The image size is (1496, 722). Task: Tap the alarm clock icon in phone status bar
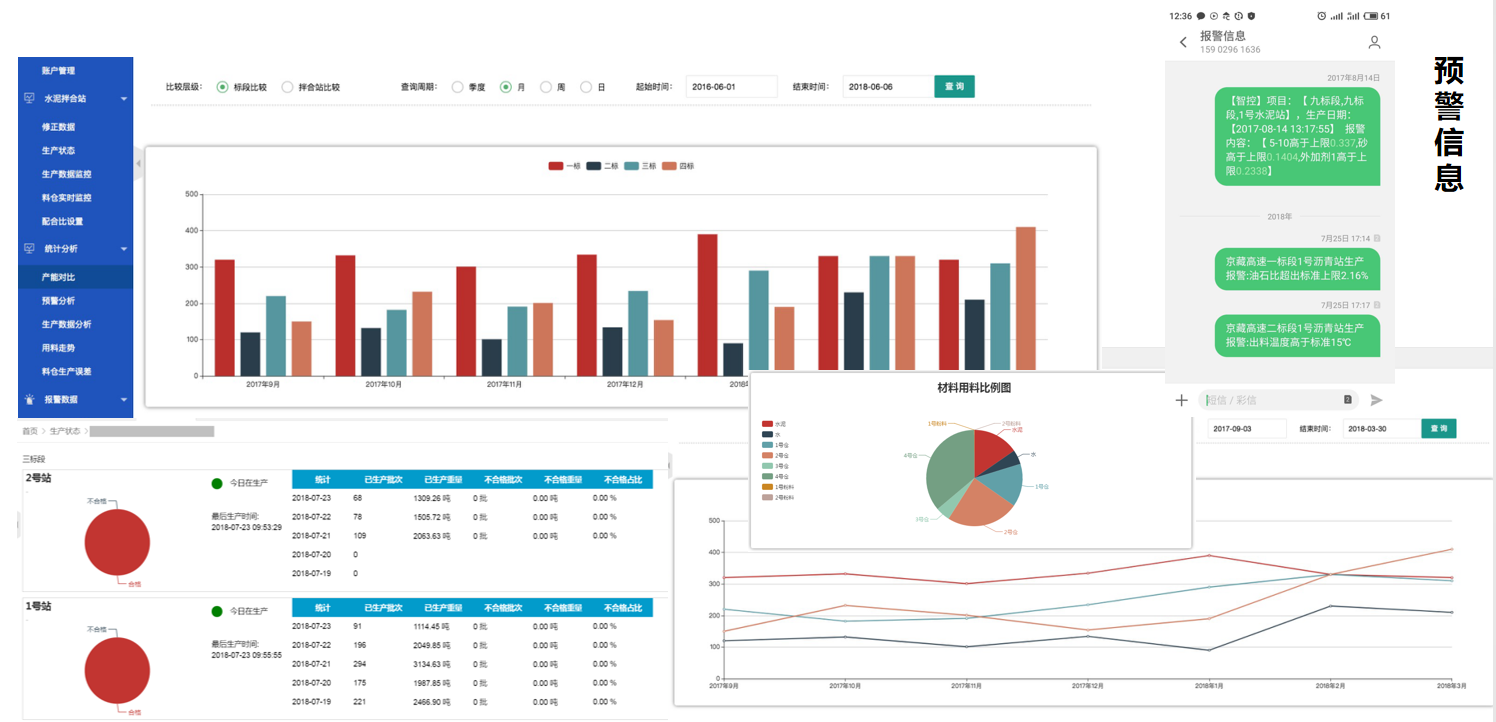click(1321, 16)
